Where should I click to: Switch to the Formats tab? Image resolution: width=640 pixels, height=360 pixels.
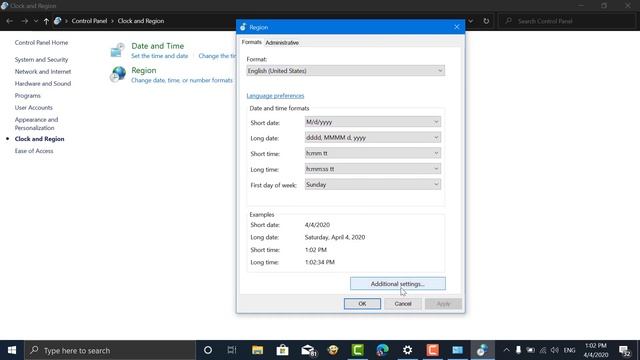[251, 42]
